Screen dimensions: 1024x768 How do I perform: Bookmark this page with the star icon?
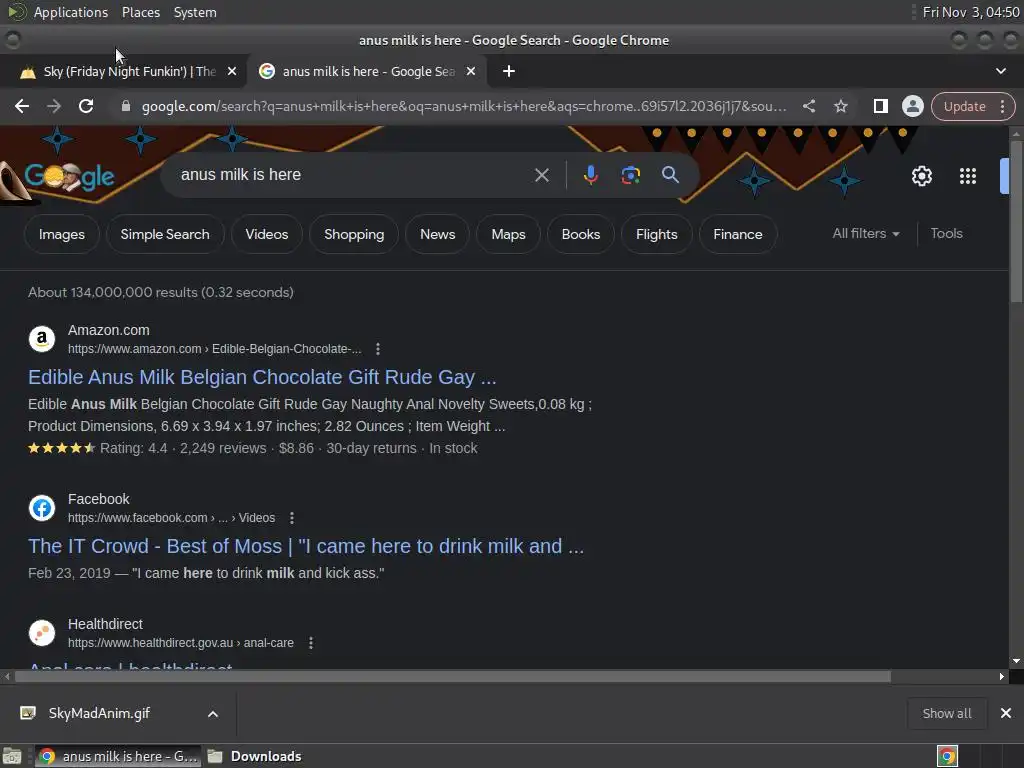point(840,106)
